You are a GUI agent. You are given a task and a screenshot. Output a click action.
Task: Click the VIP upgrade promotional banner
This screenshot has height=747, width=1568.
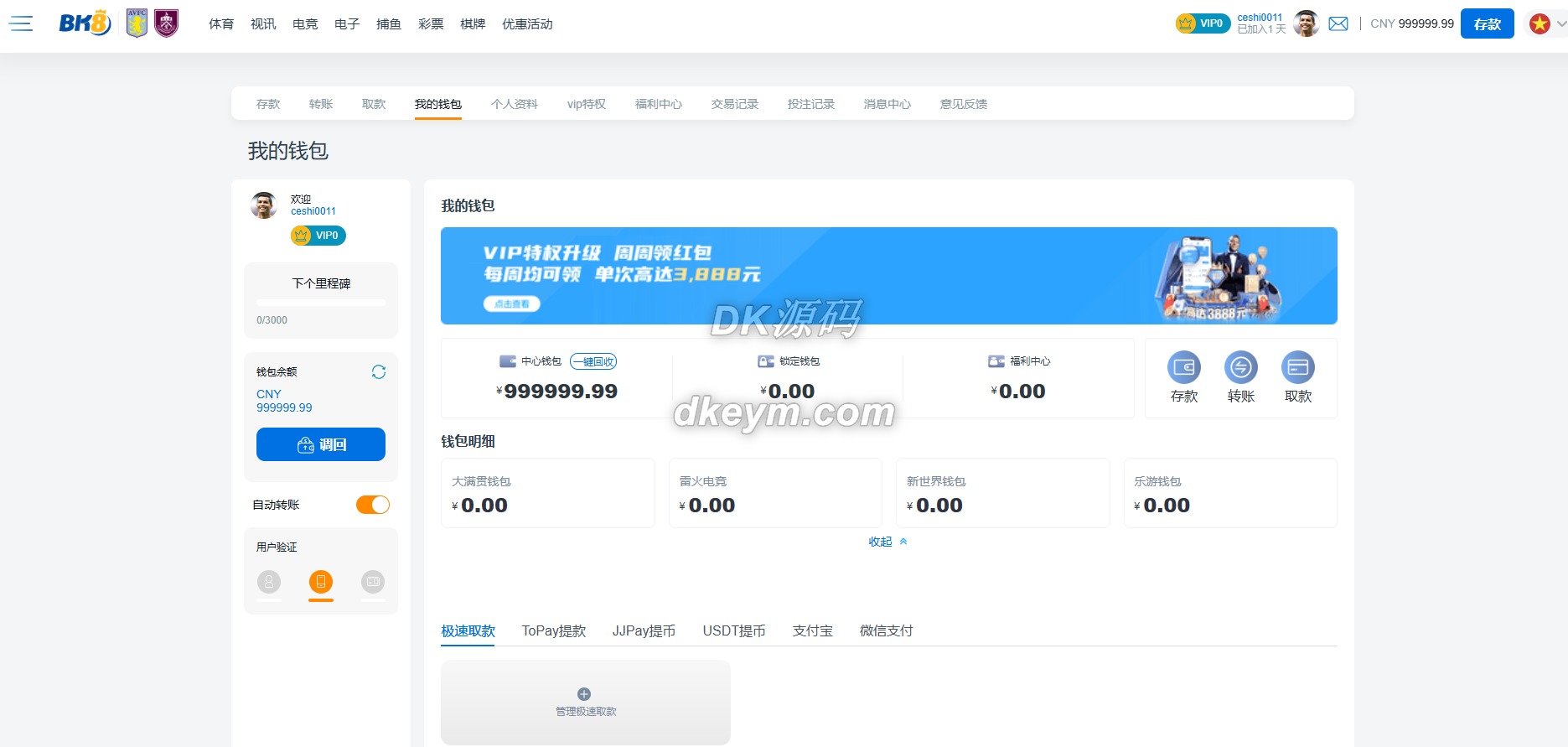pyautogui.click(x=888, y=276)
